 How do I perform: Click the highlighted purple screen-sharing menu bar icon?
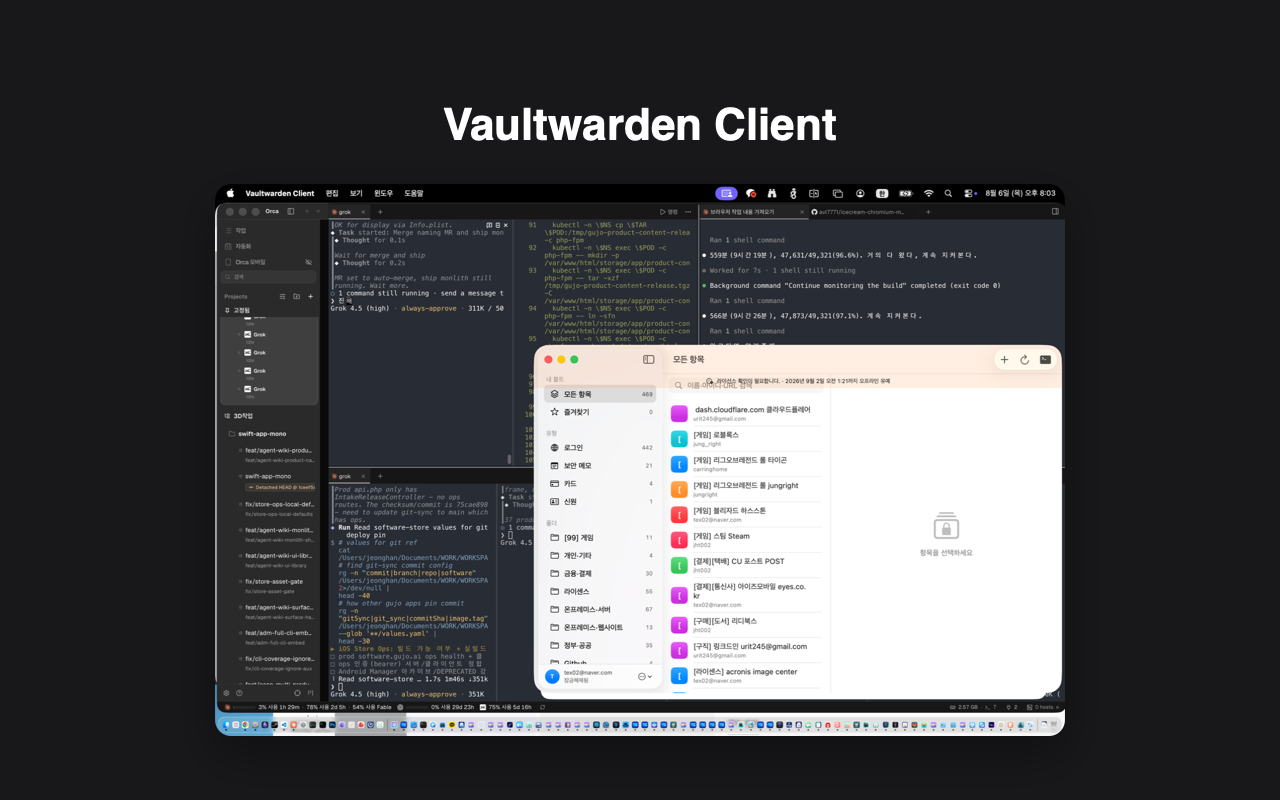click(x=726, y=193)
